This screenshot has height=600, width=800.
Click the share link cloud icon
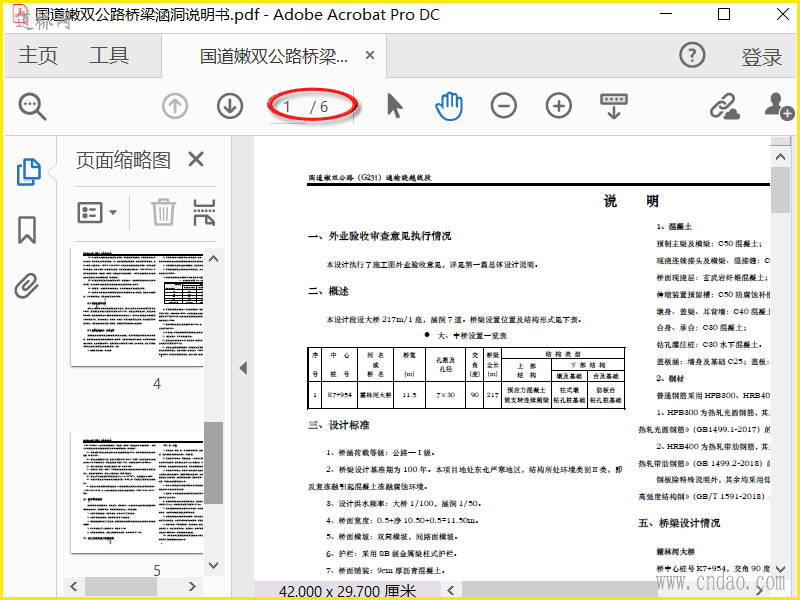click(724, 106)
